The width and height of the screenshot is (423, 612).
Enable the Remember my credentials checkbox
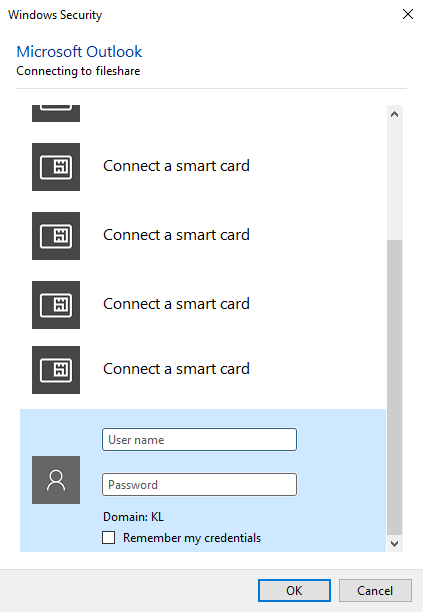click(x=108, y=537)
